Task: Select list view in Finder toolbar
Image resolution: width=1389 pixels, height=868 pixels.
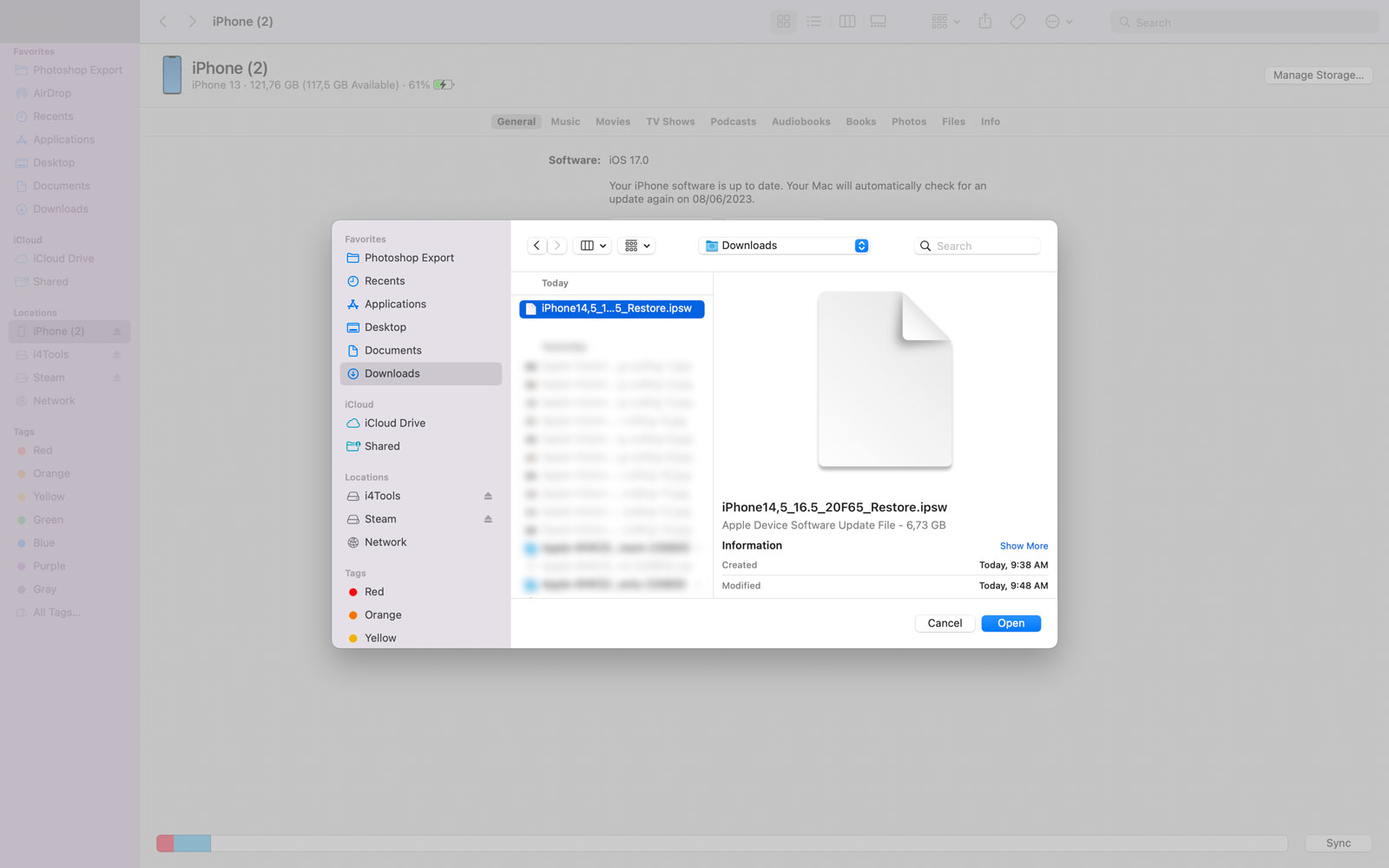Action: tap(813, 22)
